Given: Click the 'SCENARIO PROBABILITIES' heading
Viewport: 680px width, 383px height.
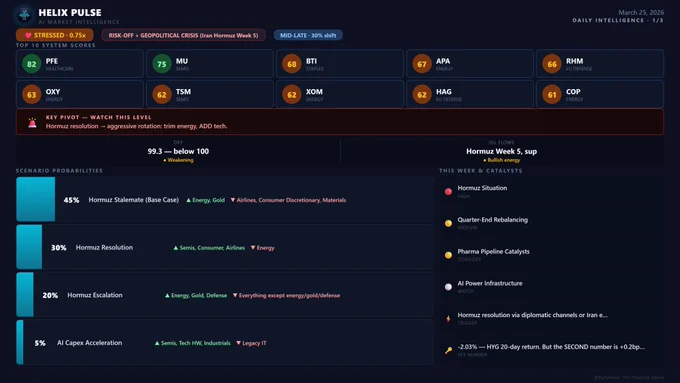Looking at the screenshot, I should click(59, 170).
